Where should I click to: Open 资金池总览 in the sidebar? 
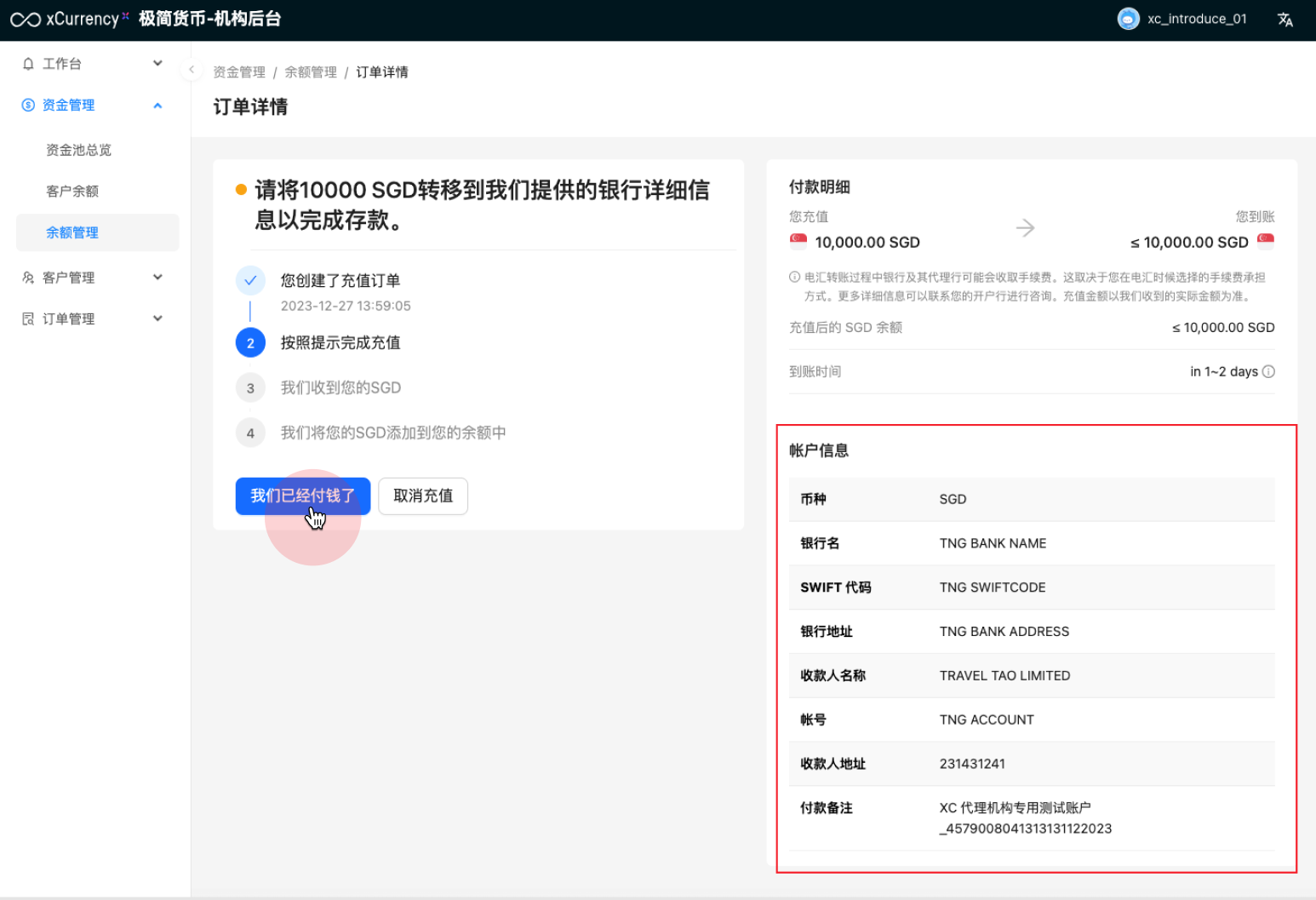click(78, 150)
